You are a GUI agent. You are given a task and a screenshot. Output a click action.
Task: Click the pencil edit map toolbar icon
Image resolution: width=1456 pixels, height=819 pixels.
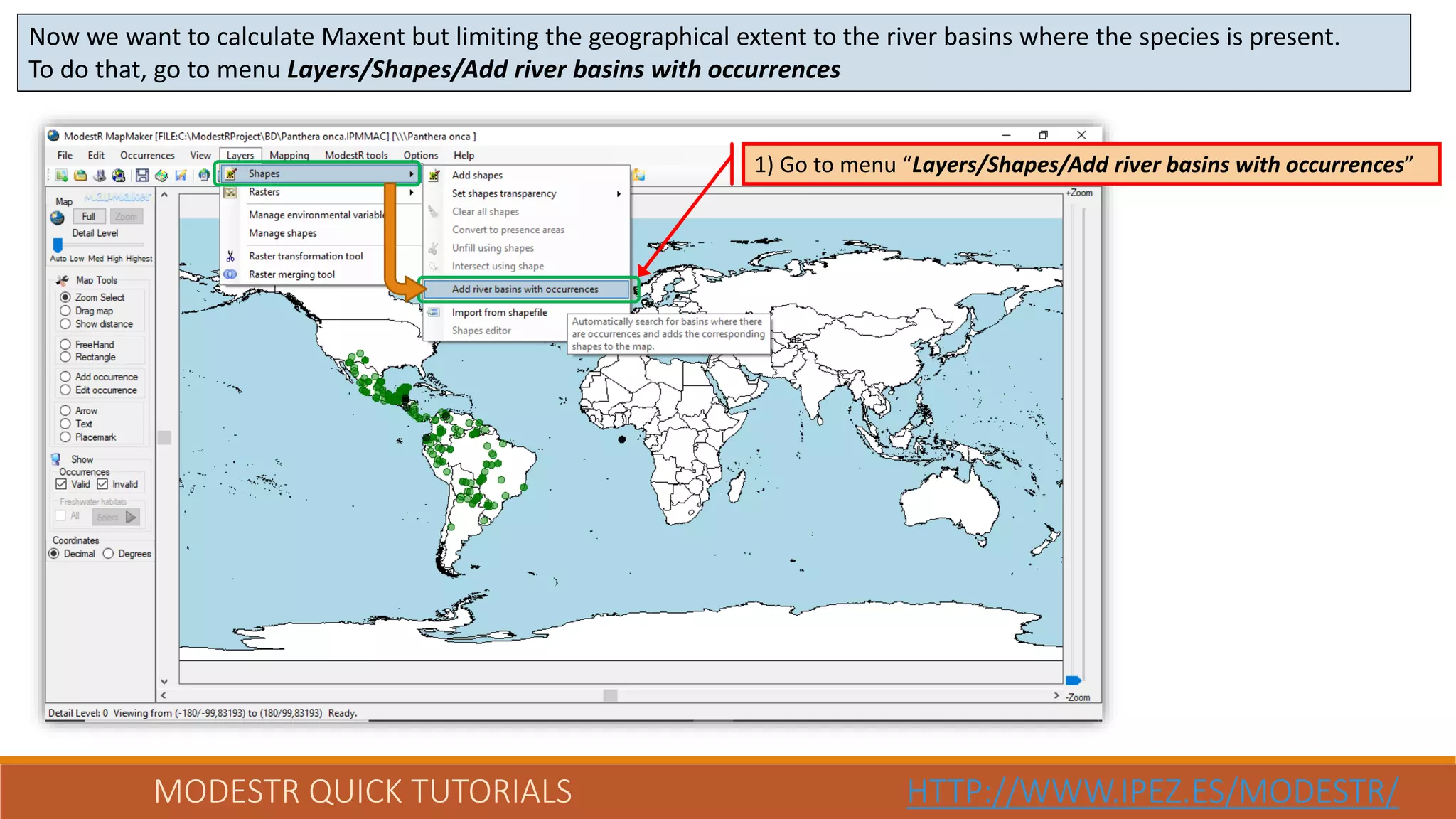click(181, 175)
